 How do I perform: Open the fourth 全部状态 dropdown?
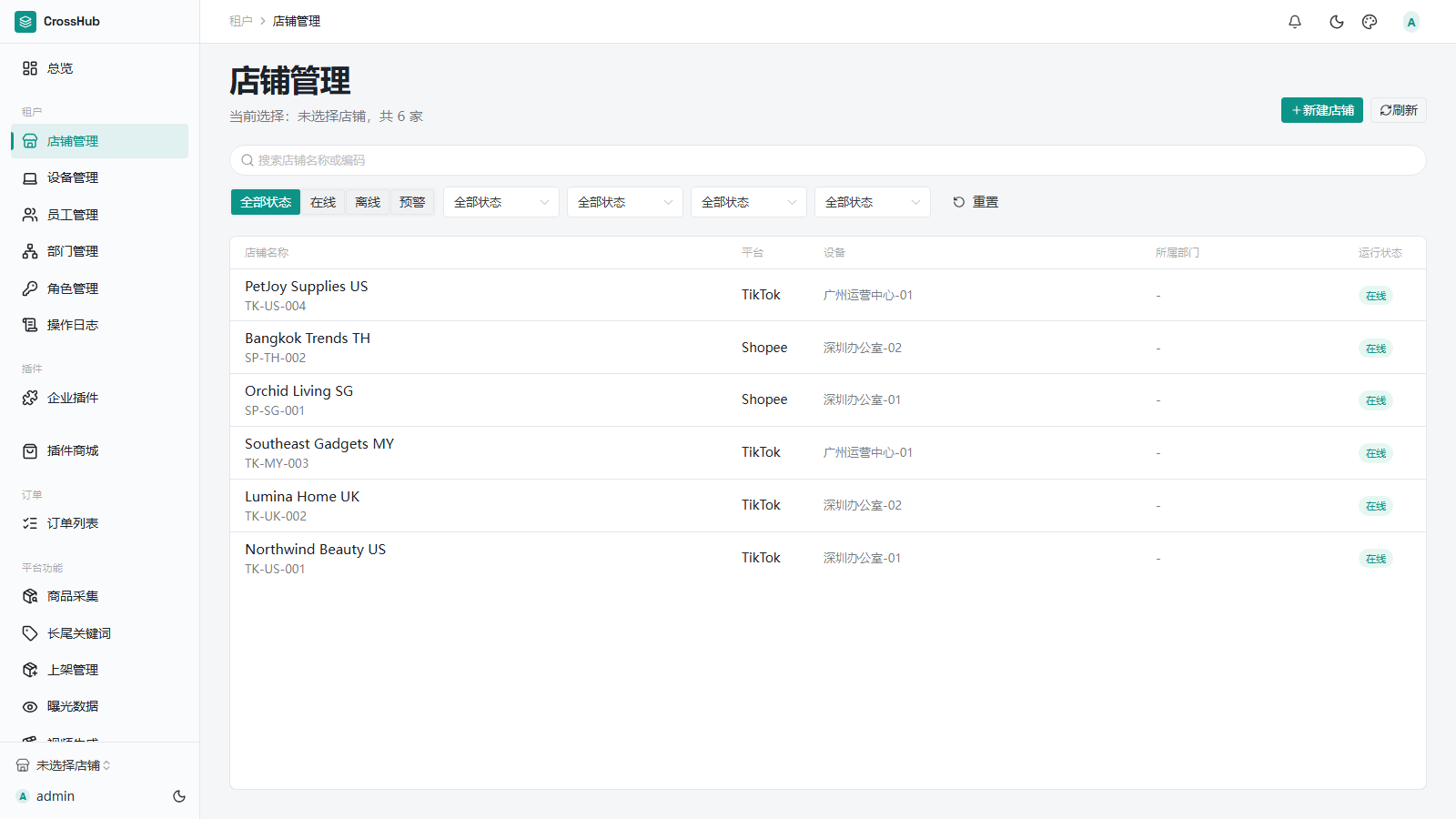[873, 202]
